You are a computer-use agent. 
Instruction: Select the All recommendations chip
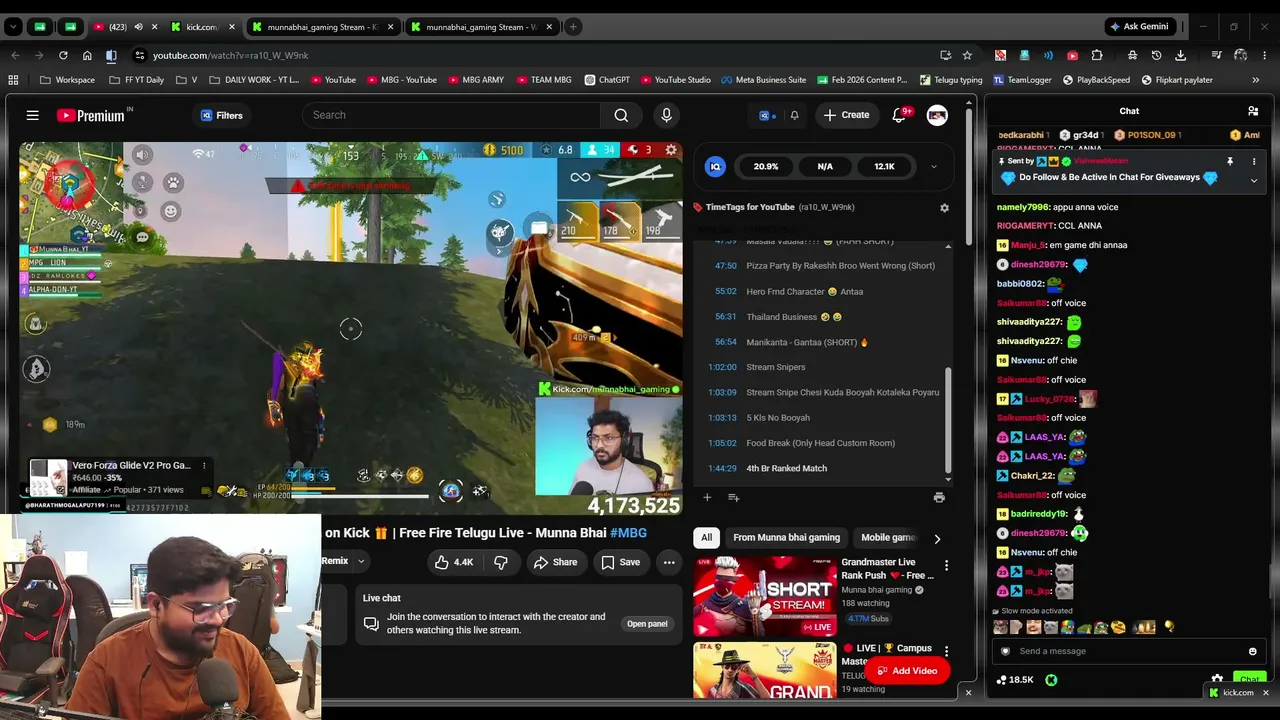706,538
